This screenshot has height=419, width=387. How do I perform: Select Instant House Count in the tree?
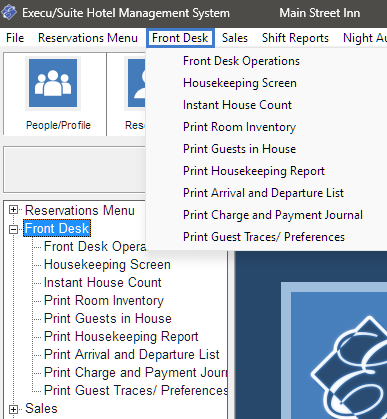pos(103,283)
